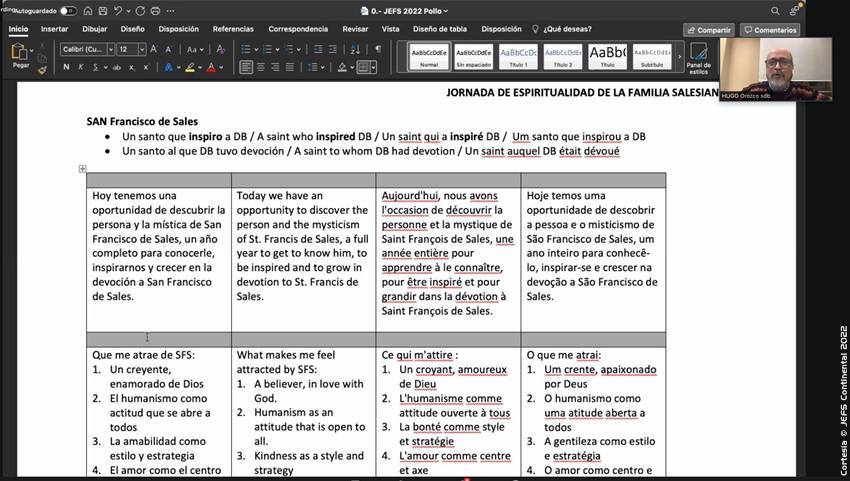Click the Pegar paste icon
Screen dimensions: 850x481
tap(19, 52)
